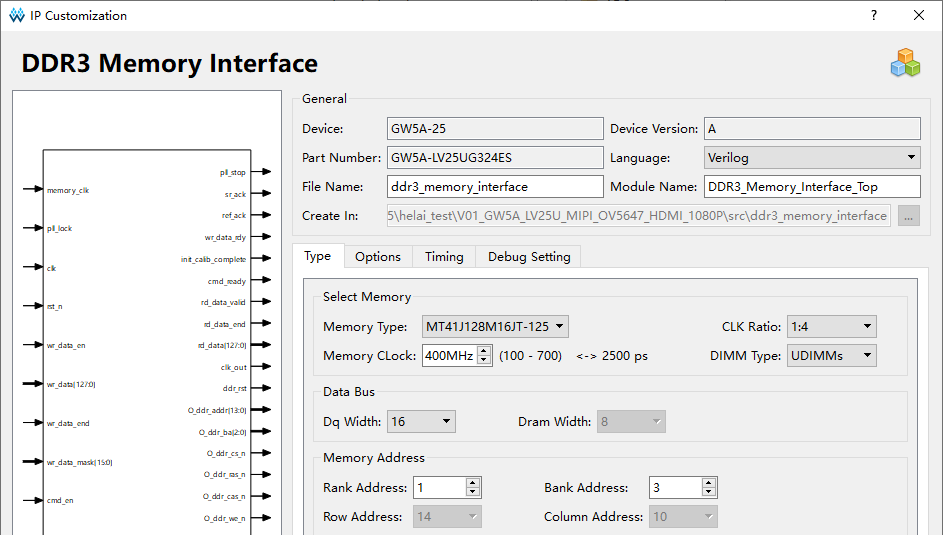Increment the Rank Address value
This screenshot has width=943, height=535.
coord(473,483)
